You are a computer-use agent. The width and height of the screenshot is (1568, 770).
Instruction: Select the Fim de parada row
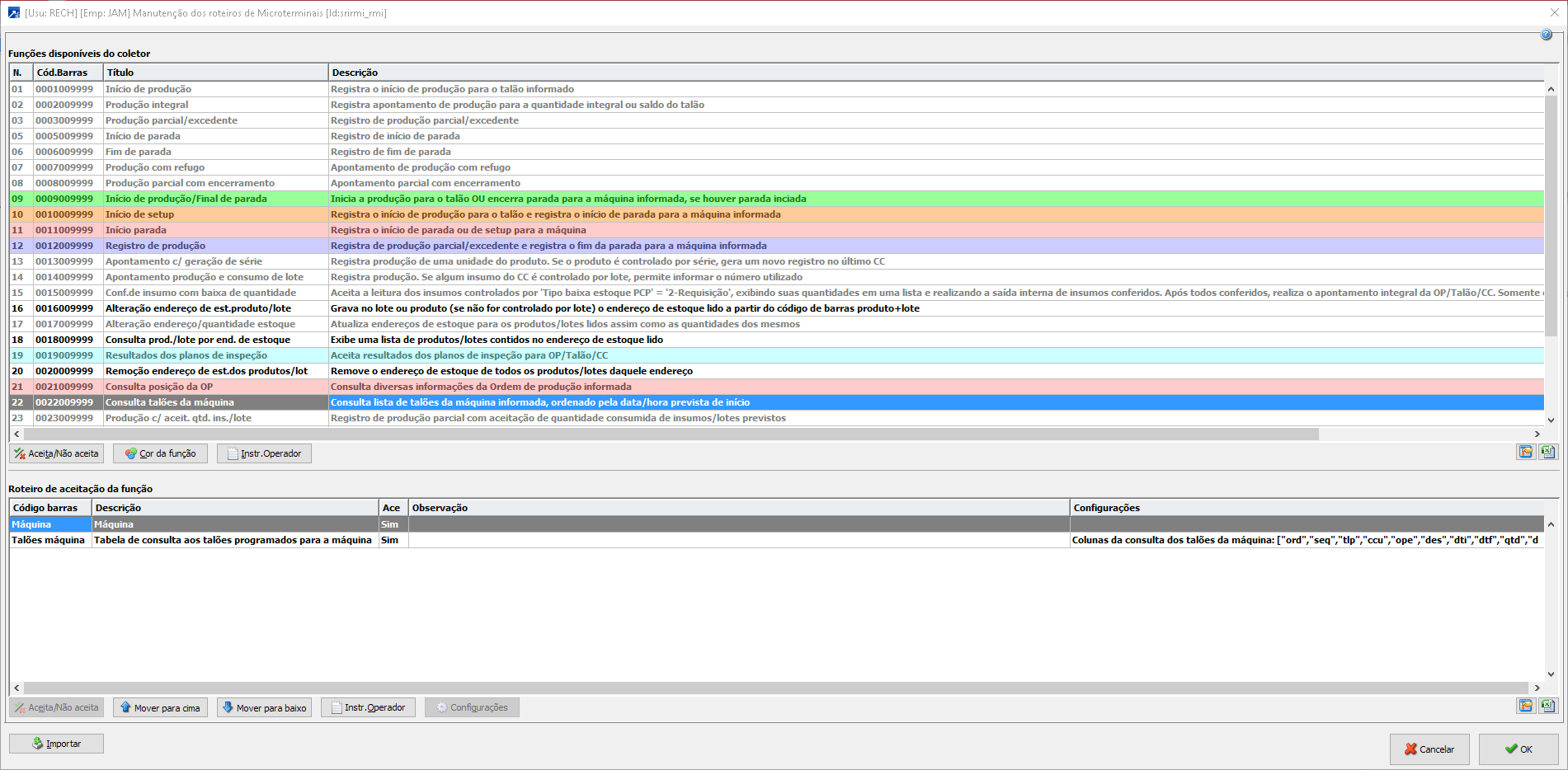point(777,152)
